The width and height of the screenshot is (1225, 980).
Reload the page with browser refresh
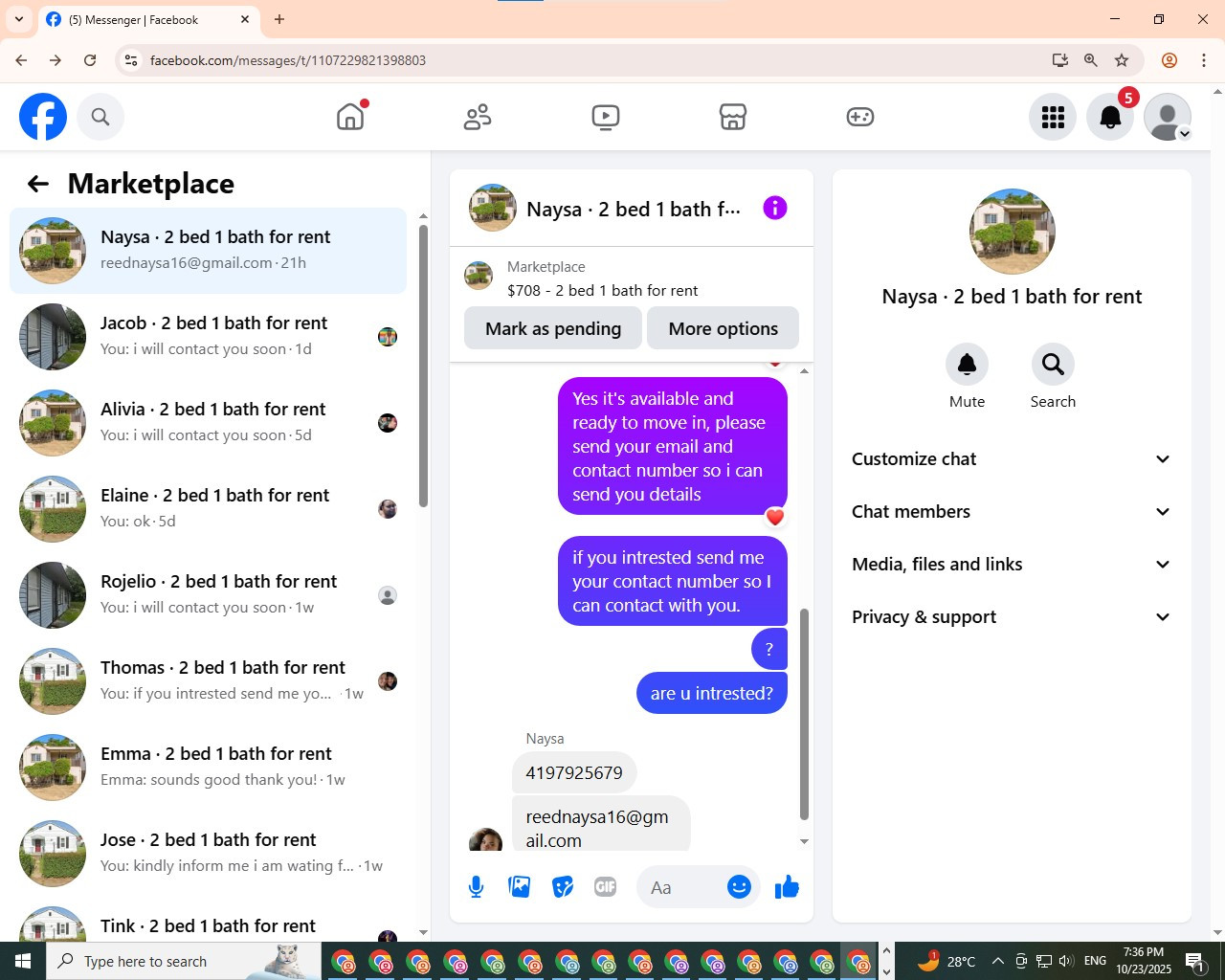click(90, 60)
